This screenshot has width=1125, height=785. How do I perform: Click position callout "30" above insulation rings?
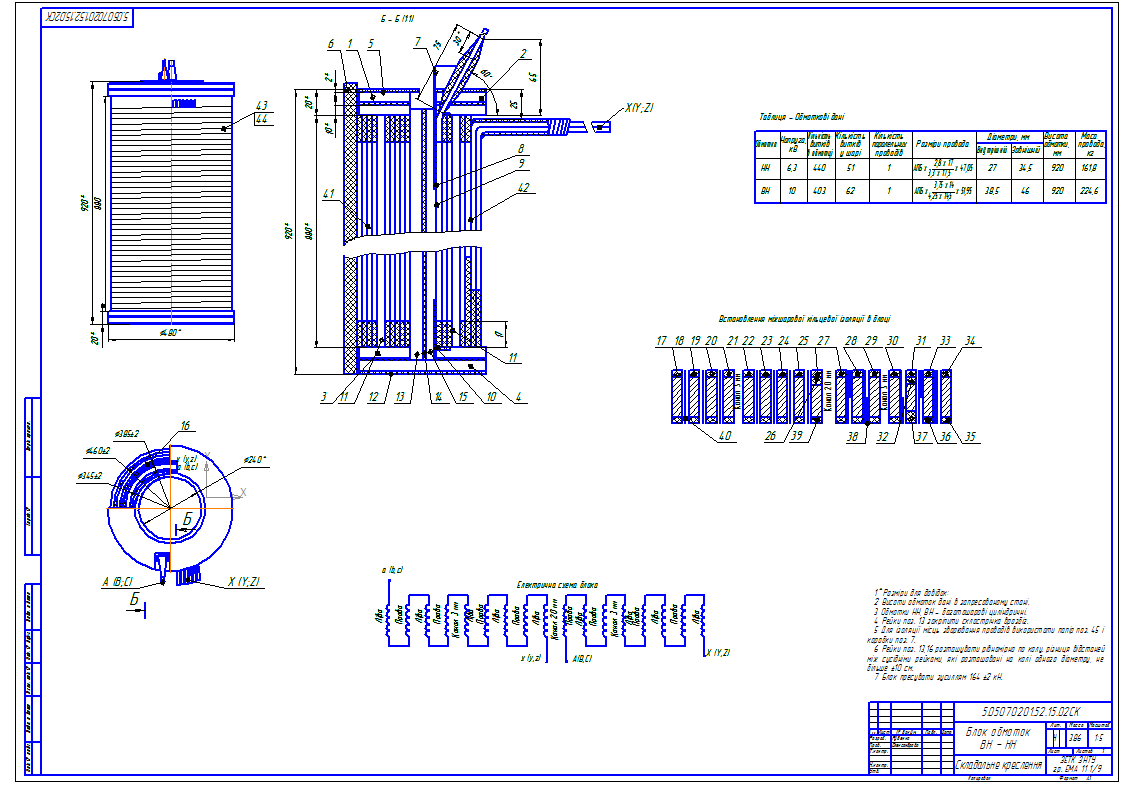893,341
